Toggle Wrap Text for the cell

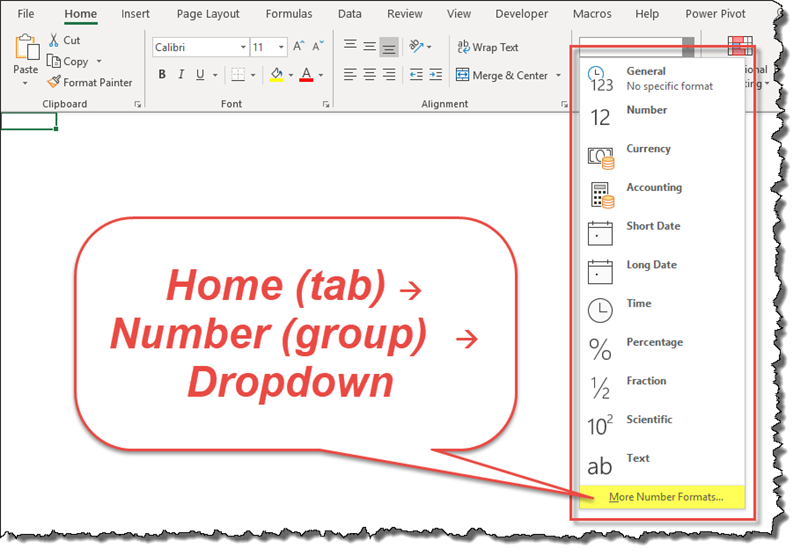(x=487, y=47)
